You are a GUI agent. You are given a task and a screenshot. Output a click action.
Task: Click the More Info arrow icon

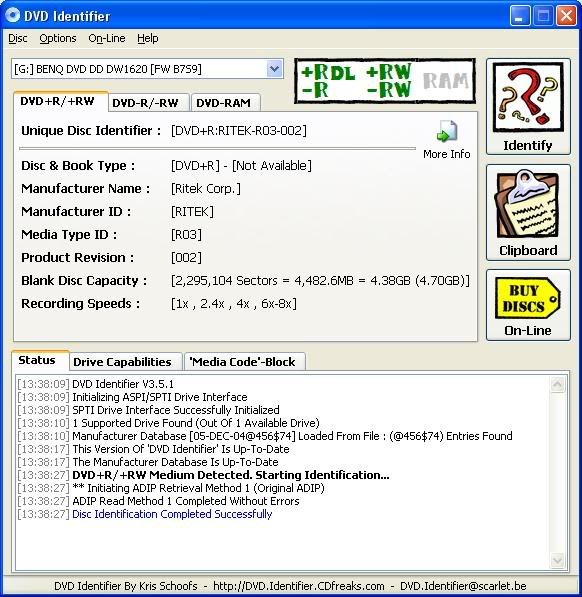pyautogui.click(x=447, y=132)
